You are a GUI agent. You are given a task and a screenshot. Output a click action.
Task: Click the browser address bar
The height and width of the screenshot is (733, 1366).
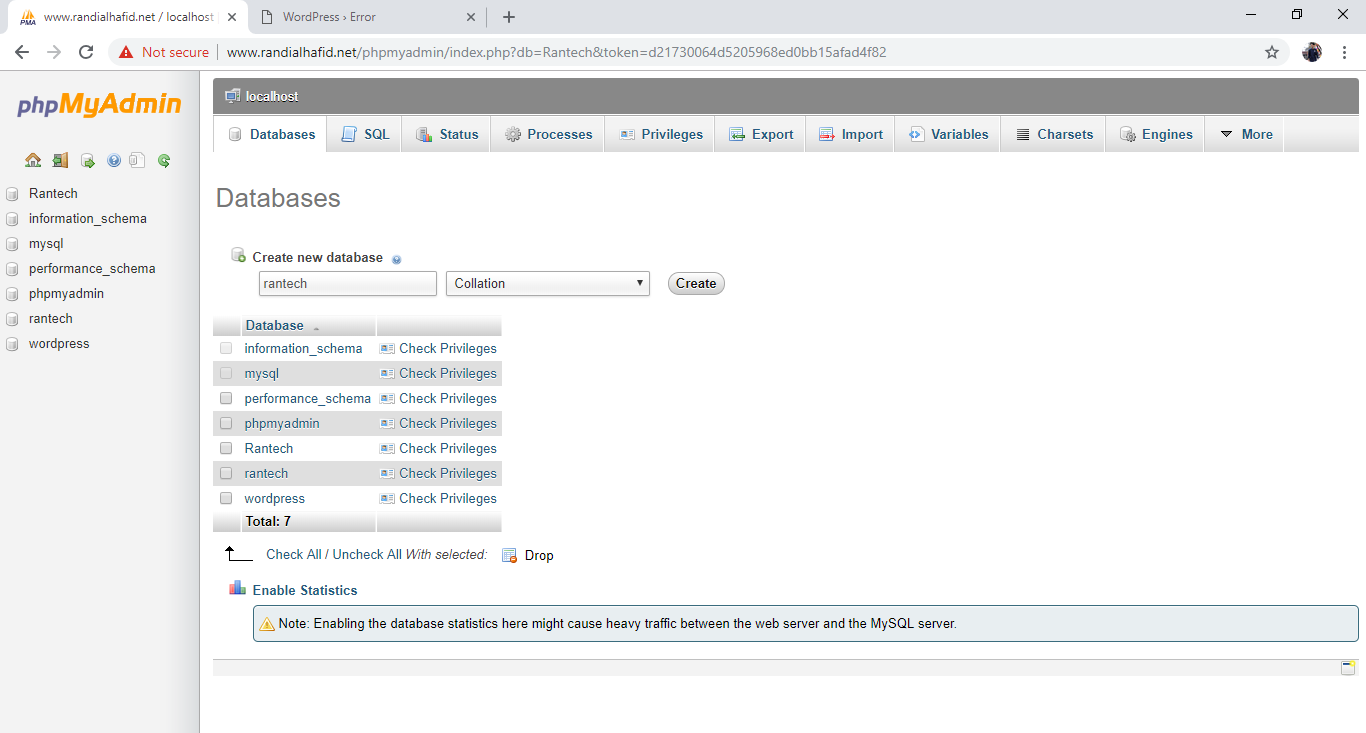point(740,52)
